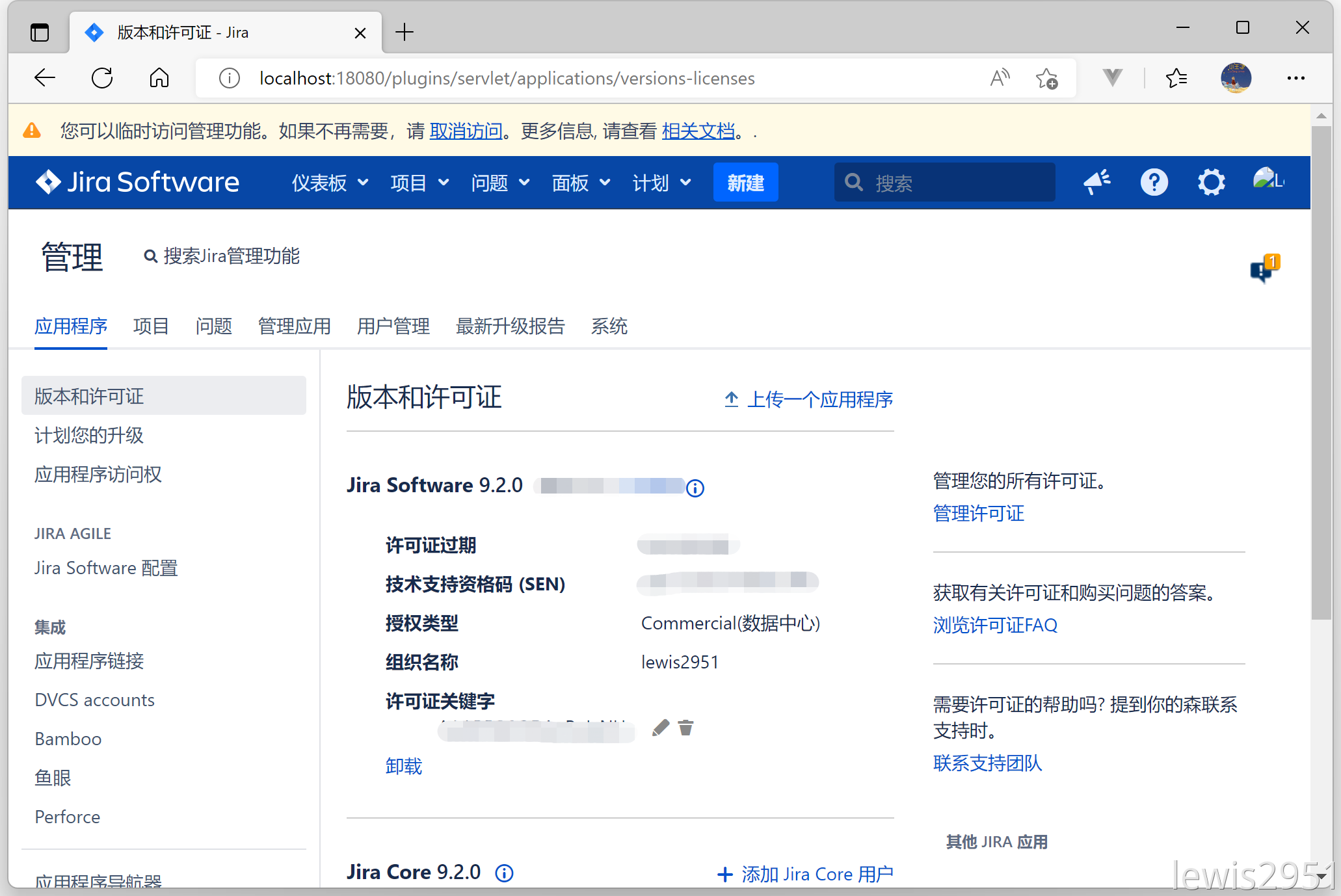Screen dimensions: 1341x896
Task: Switch to the 管理应用 tab
Action: tap(294, 326)
